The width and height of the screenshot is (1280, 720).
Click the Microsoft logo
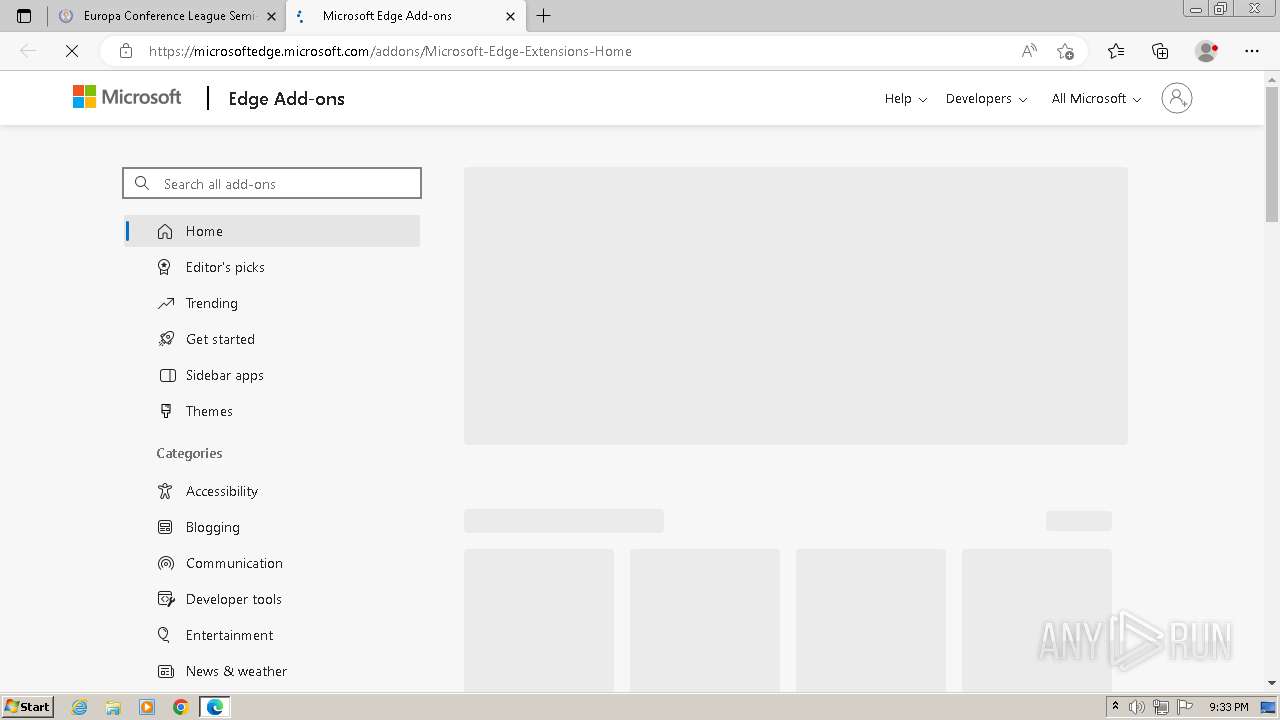point(127,97)
